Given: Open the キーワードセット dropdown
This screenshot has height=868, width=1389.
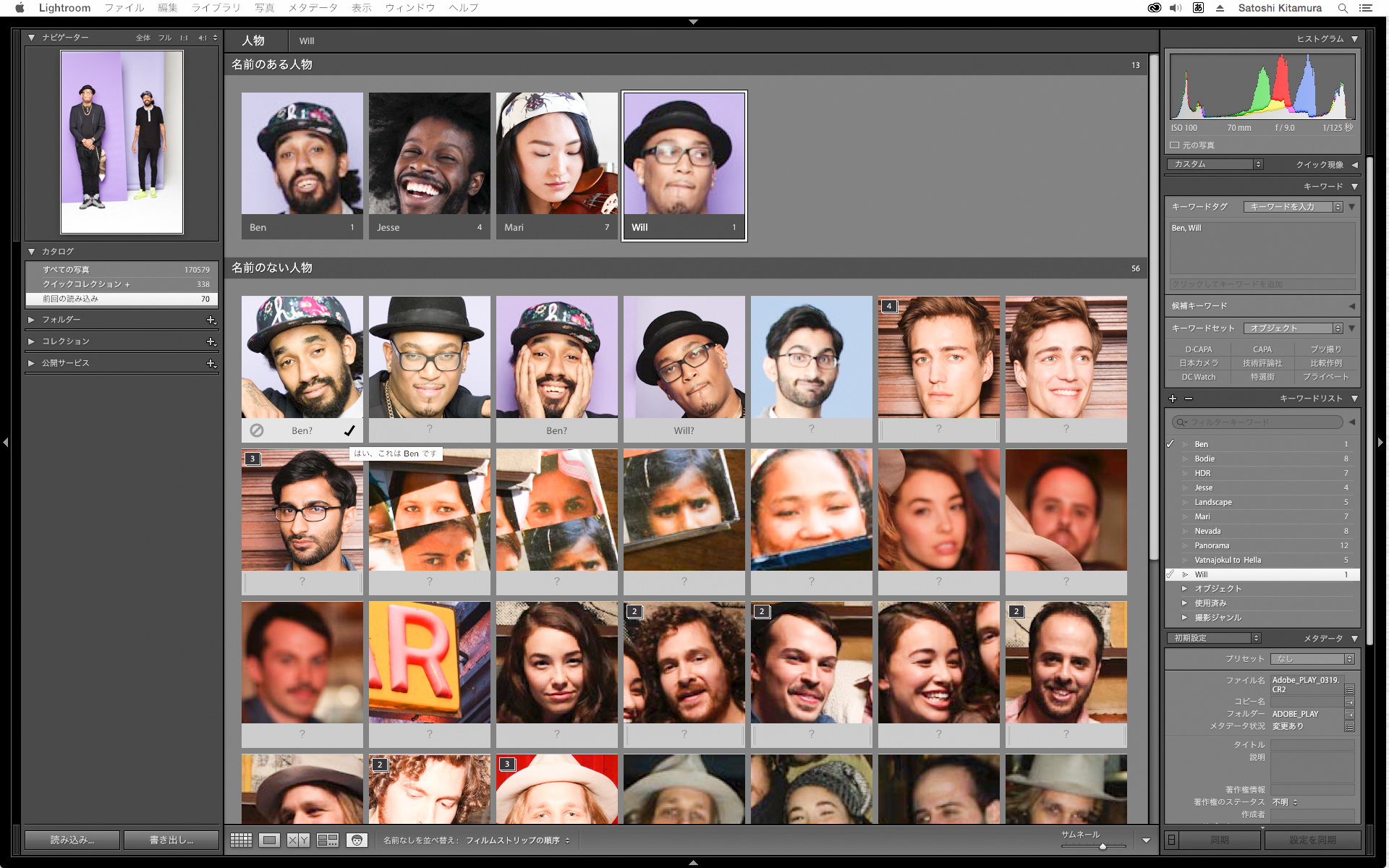Looking at the screenshot, I should pyautogui.click(x=1294, y=328).
